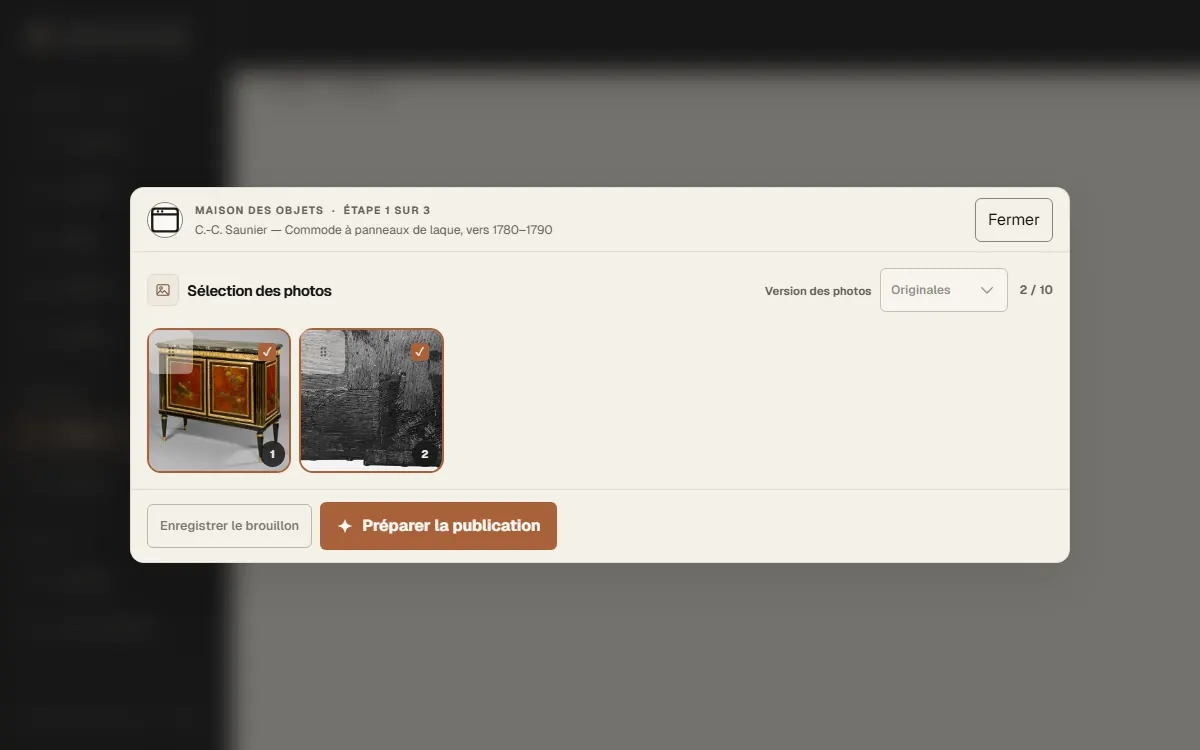This screenshot has width=1200, height=750.
Task: Click the Maison des Objets window icon
Action: point(165,220)
